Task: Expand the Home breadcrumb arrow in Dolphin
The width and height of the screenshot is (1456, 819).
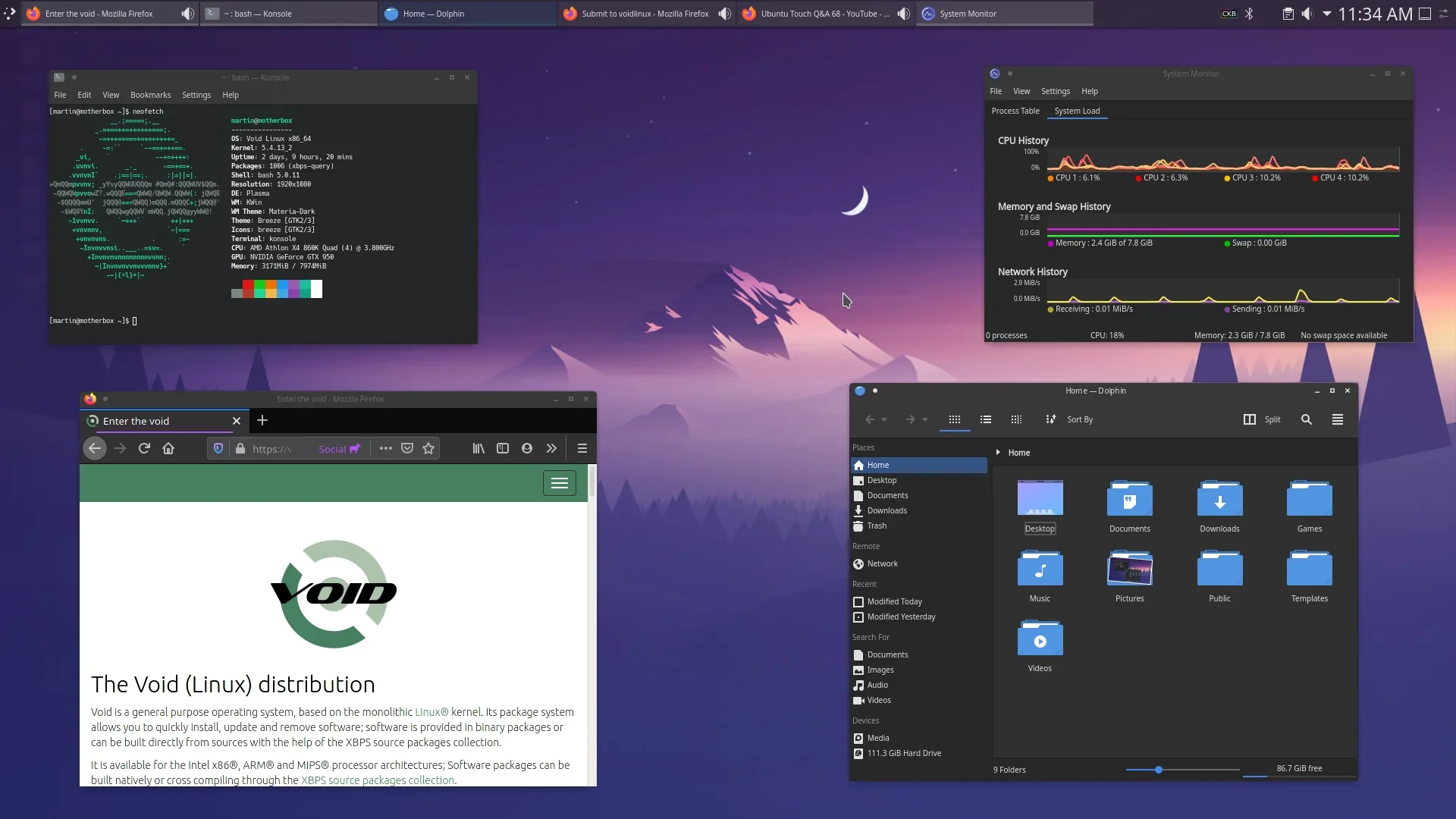Action: 998,453
